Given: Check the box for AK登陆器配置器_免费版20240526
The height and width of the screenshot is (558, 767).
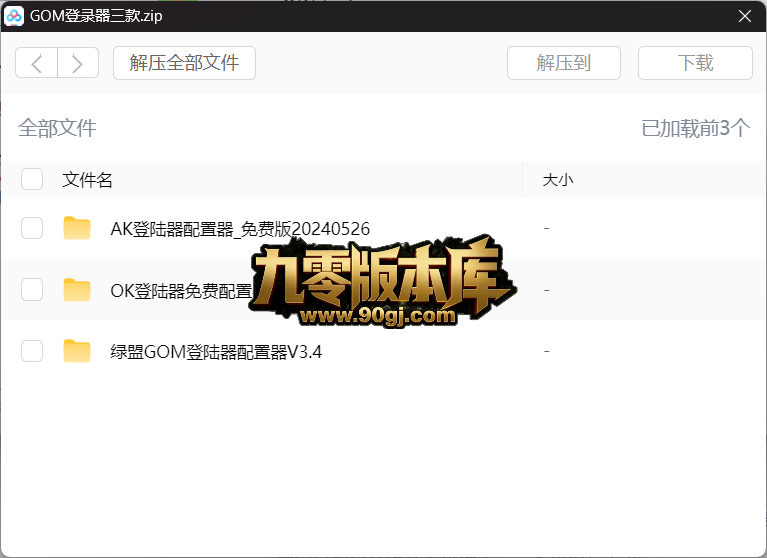Looking at the screenshot, I should [x=32, y=228].
